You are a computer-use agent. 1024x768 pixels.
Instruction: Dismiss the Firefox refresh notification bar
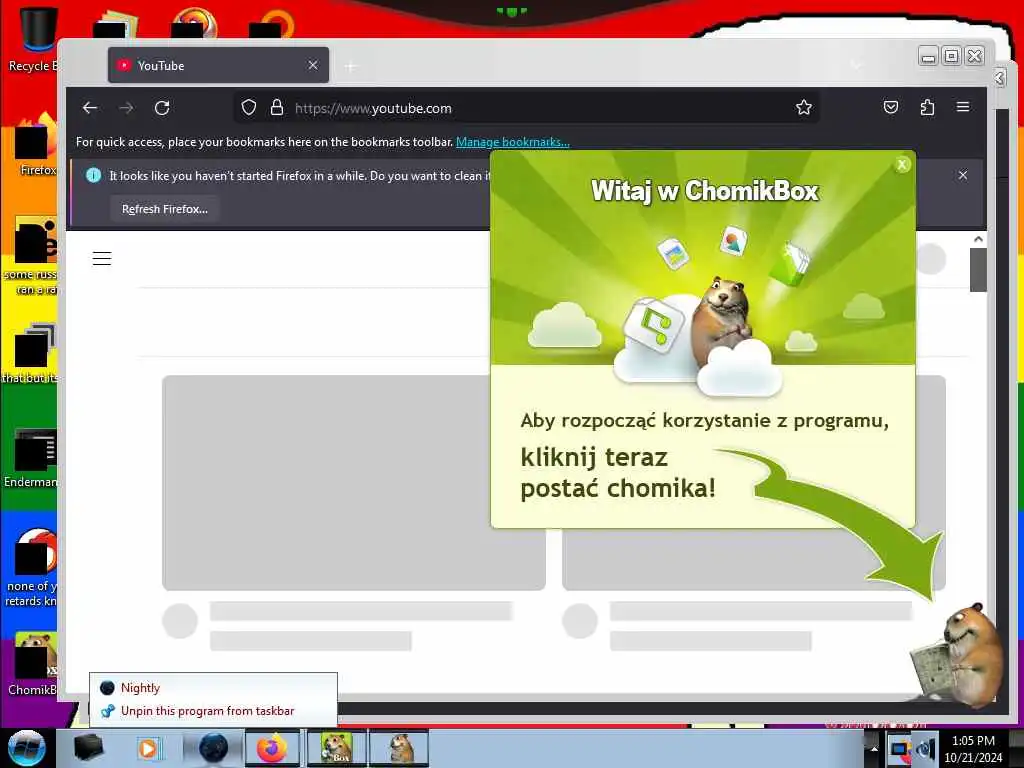[963, 175]
